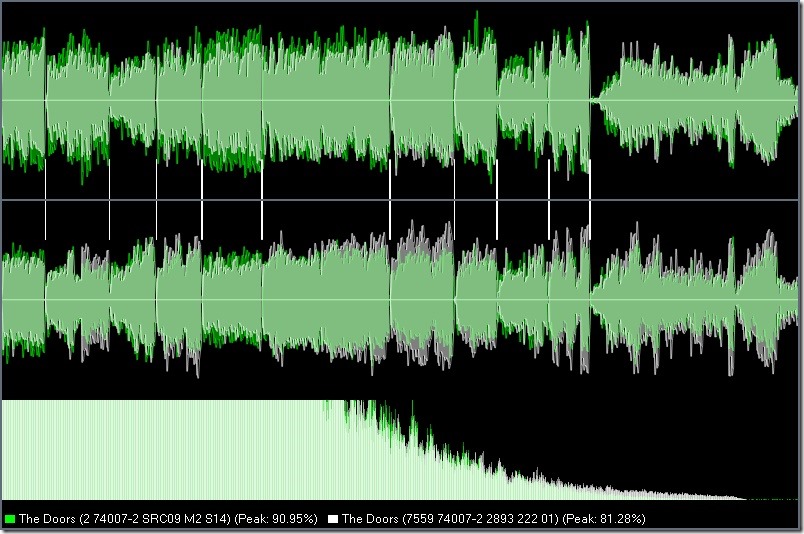Click the "(Peak: 90.95%)" value
The image size is (804, 534).
click(276, 519)
